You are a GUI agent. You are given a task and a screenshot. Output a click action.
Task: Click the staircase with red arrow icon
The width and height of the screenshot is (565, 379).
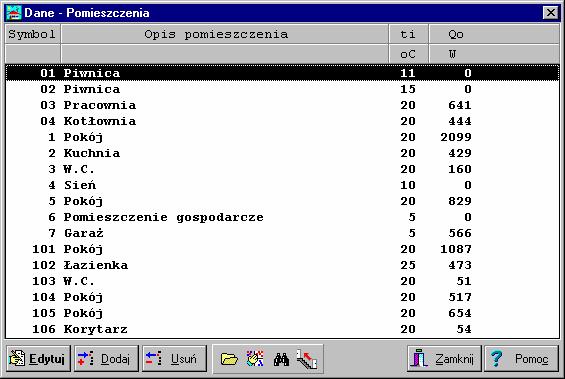pos(307,359)
